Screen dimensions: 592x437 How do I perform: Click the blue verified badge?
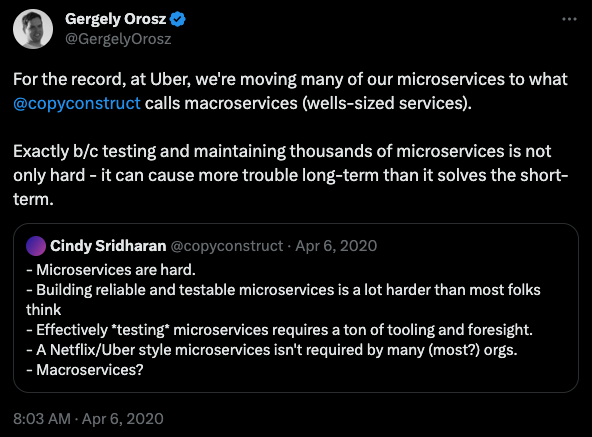point(178,19)
